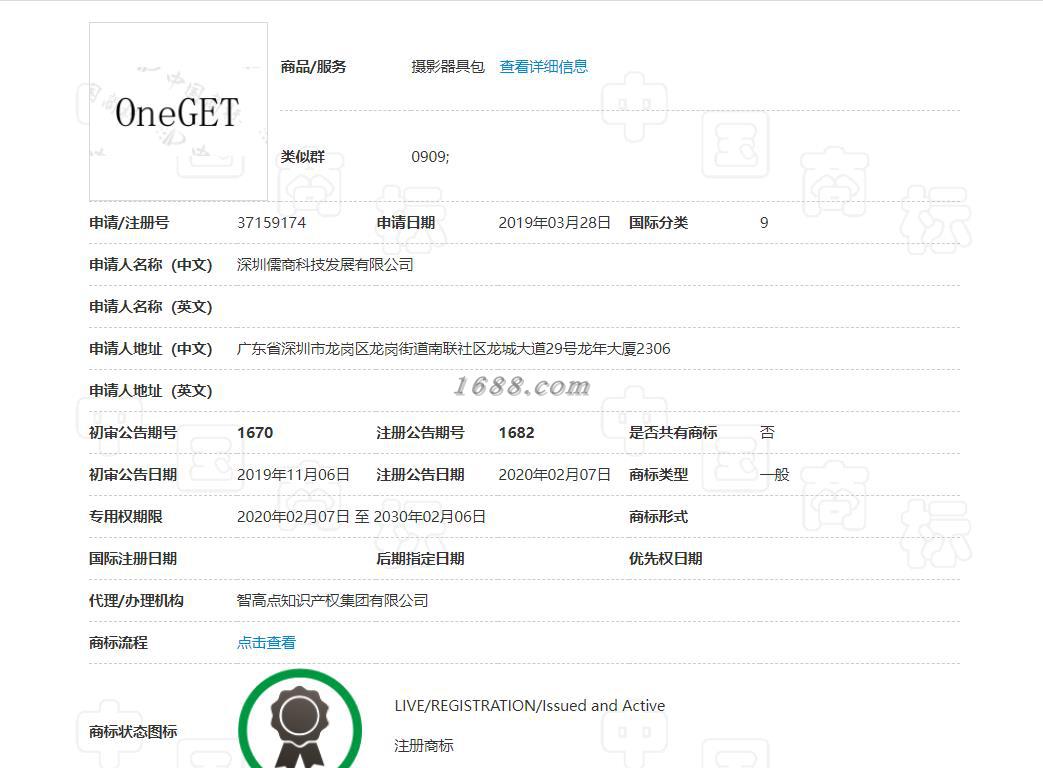Click the 商标形式 label
The image size is (1043, 768).
[659, 517]
